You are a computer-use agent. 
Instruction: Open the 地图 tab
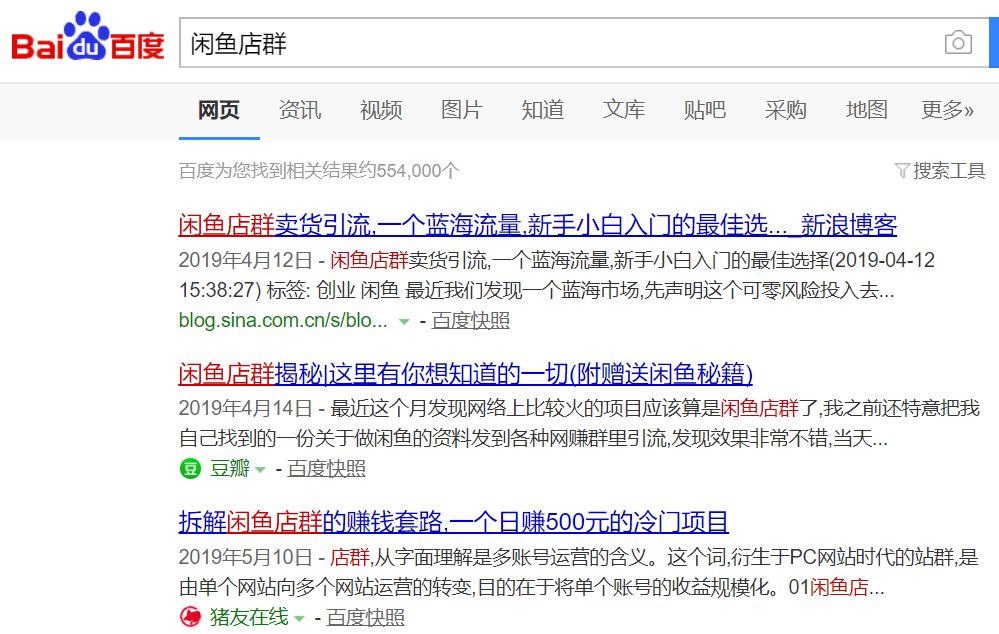[x=866, y=110]
